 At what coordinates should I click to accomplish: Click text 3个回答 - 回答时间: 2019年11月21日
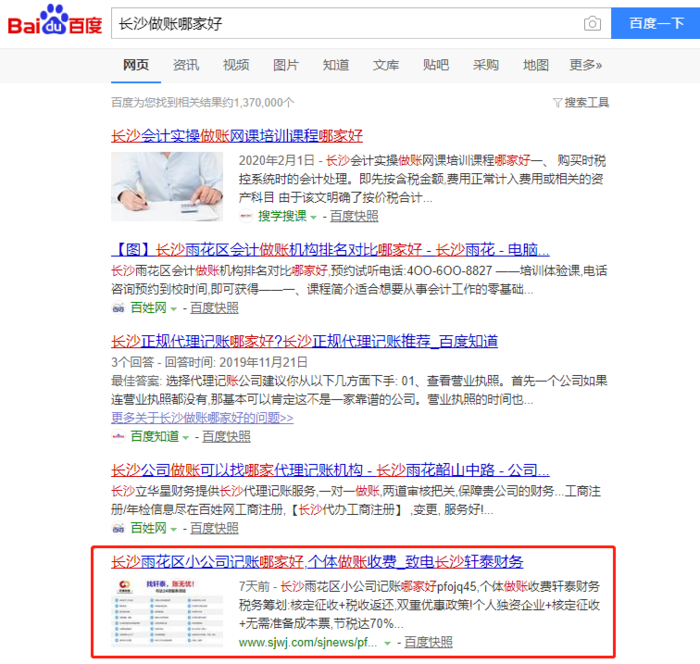[x=209, y=362]
